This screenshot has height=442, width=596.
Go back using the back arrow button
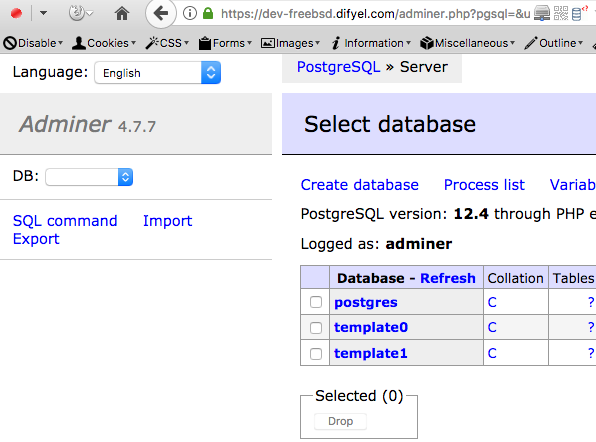click(x=161, y=14)
